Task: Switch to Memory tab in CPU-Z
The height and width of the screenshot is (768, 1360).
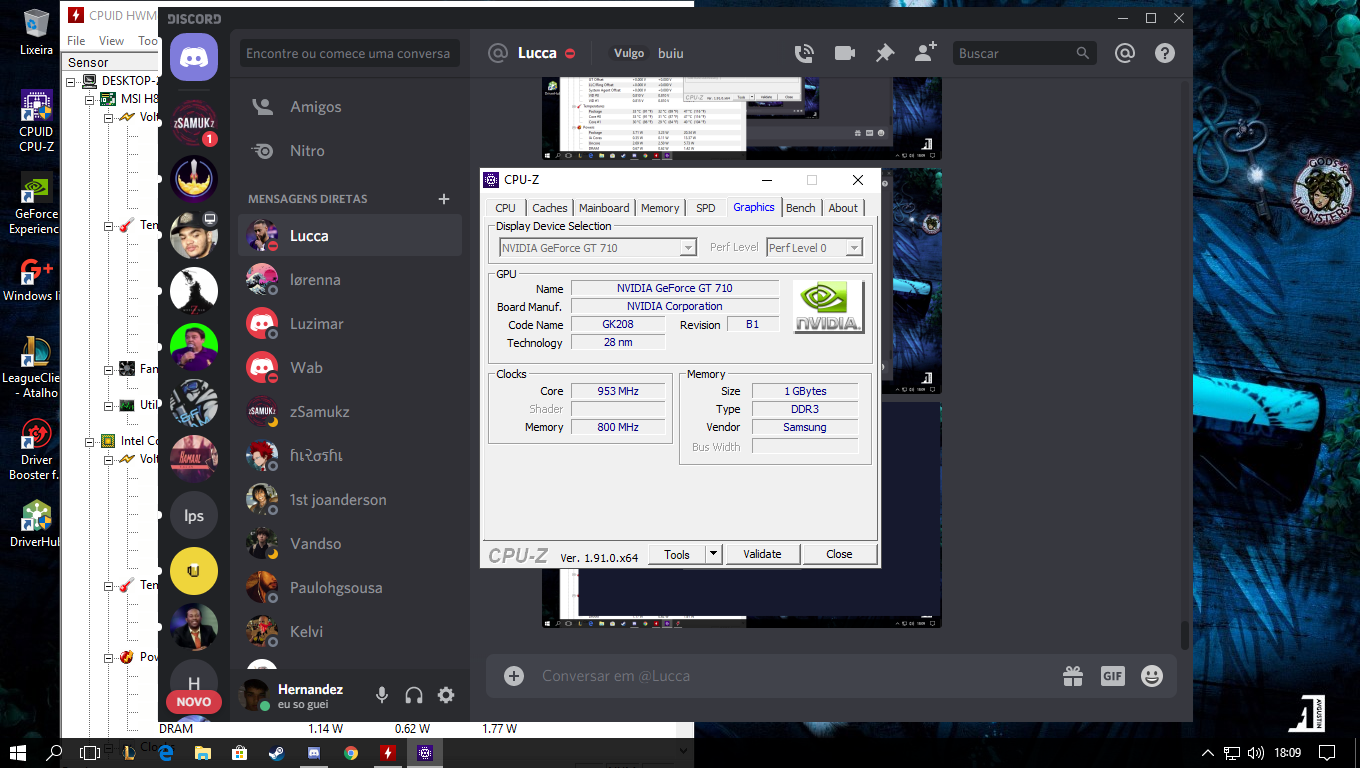Action: (x=660, y=208)
